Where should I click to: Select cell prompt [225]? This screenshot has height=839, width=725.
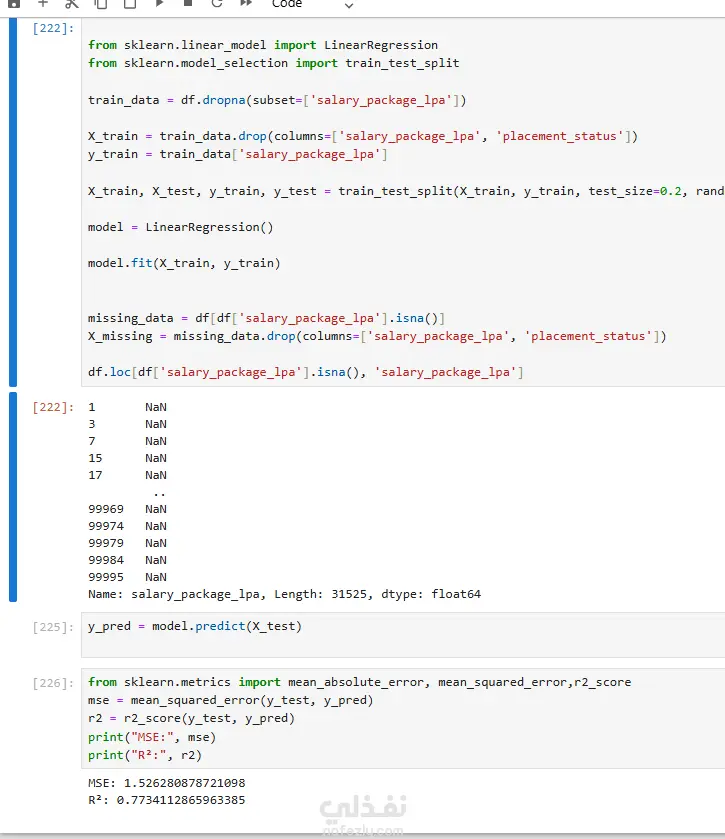click(x=53, y=627)
